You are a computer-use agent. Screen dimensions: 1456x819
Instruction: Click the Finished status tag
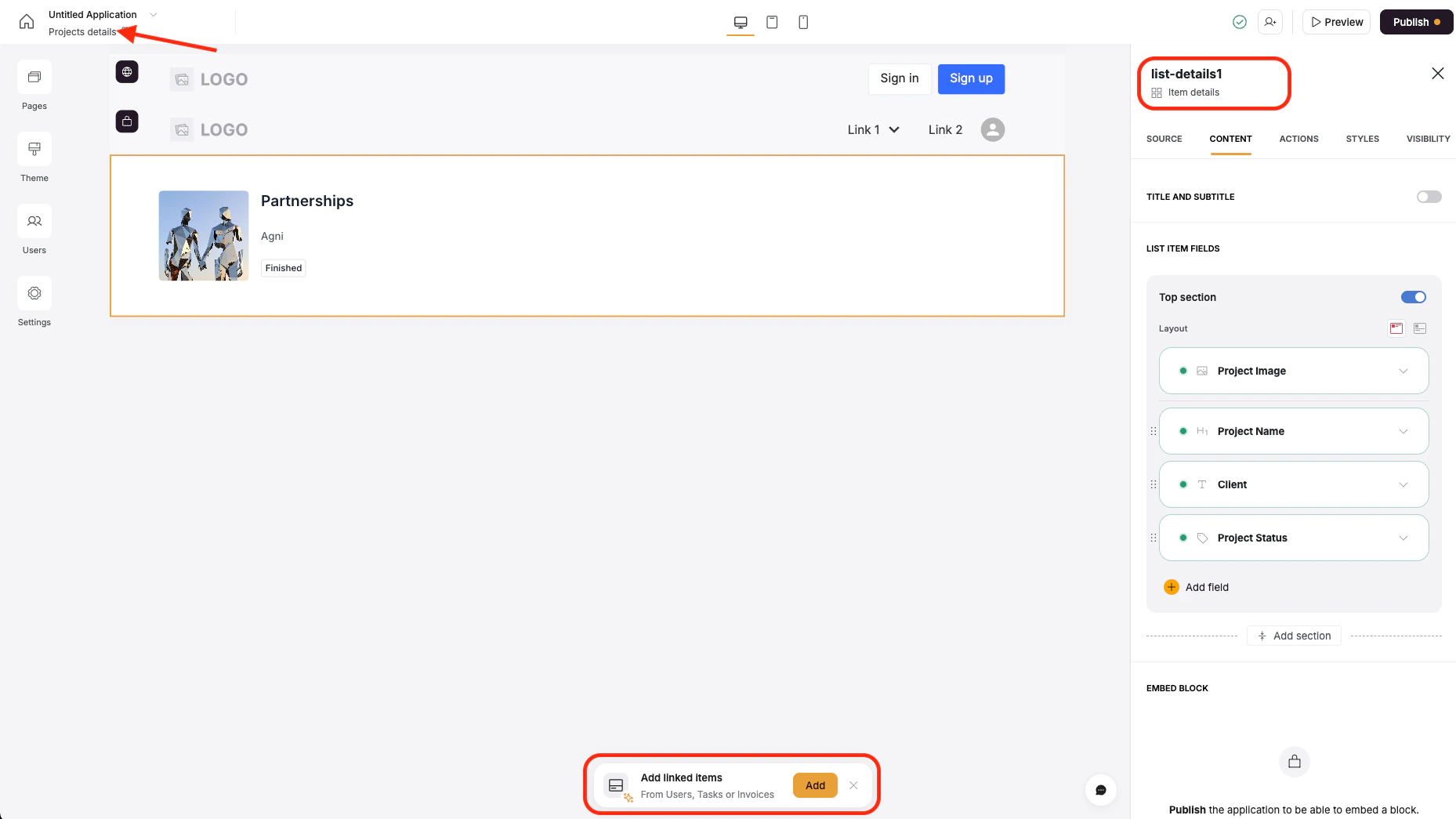[283, 268]
